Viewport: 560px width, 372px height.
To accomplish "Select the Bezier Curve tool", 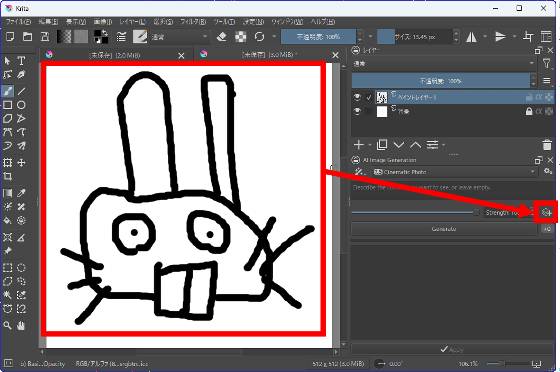I will 8,132.
